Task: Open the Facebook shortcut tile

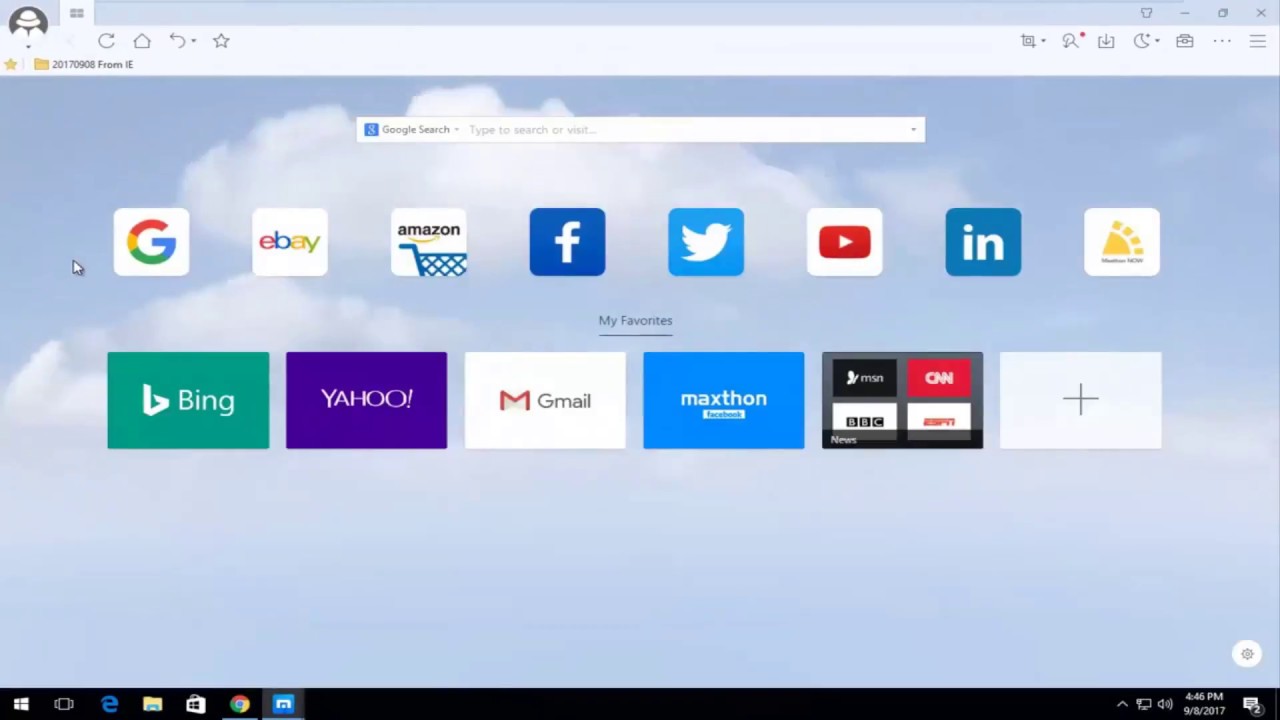Action: (567, 242)
